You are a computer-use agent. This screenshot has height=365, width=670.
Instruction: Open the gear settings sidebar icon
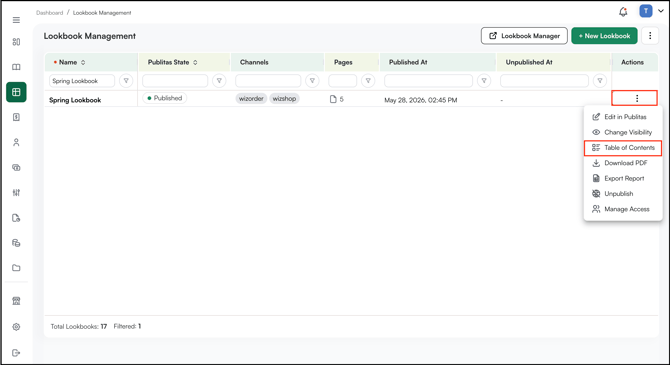[x=16, y=327]
